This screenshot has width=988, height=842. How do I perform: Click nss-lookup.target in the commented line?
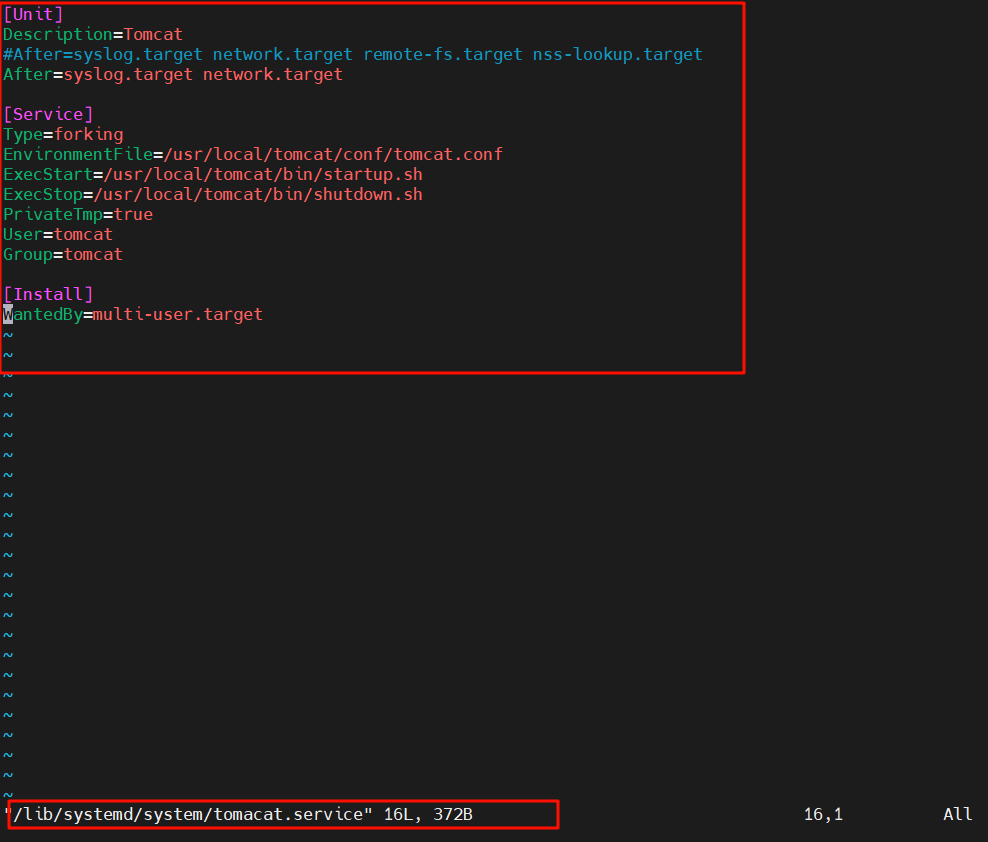[x=618, y=54]
